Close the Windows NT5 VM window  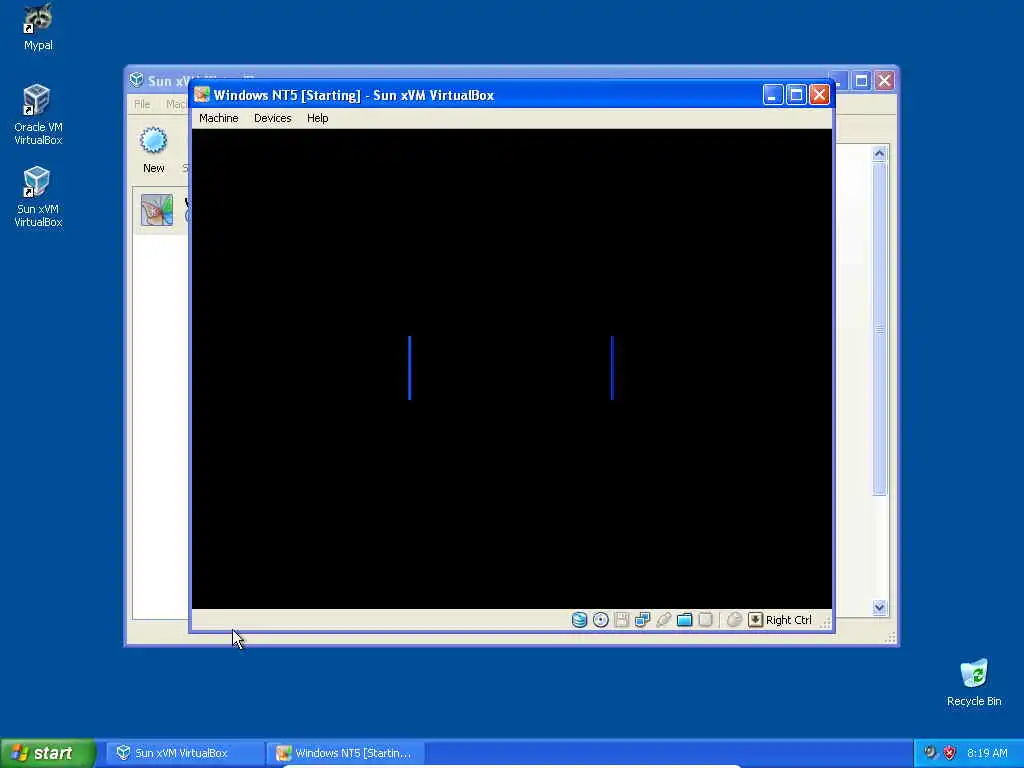819,95
